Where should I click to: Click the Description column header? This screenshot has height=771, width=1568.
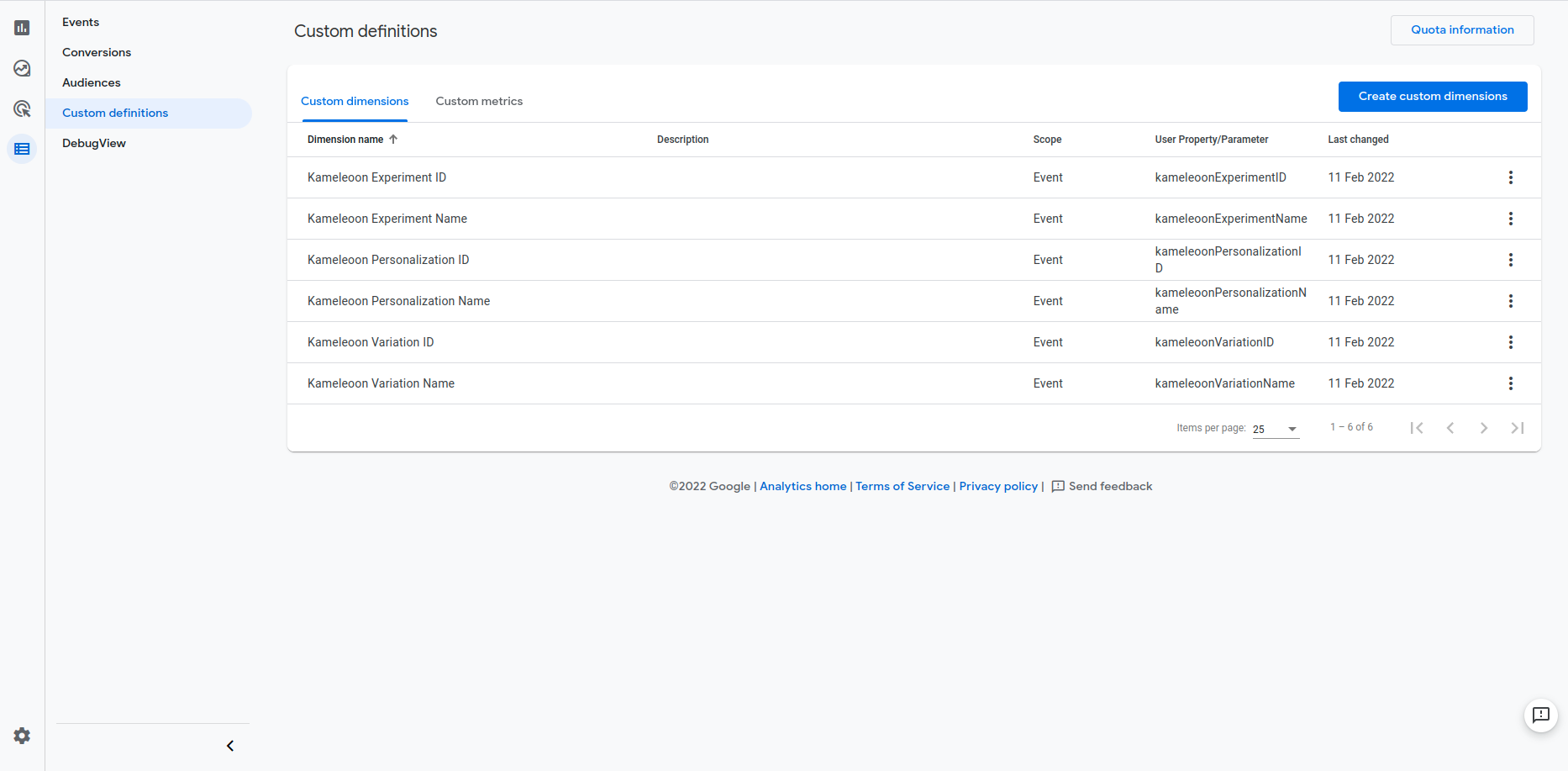(682, 140)
